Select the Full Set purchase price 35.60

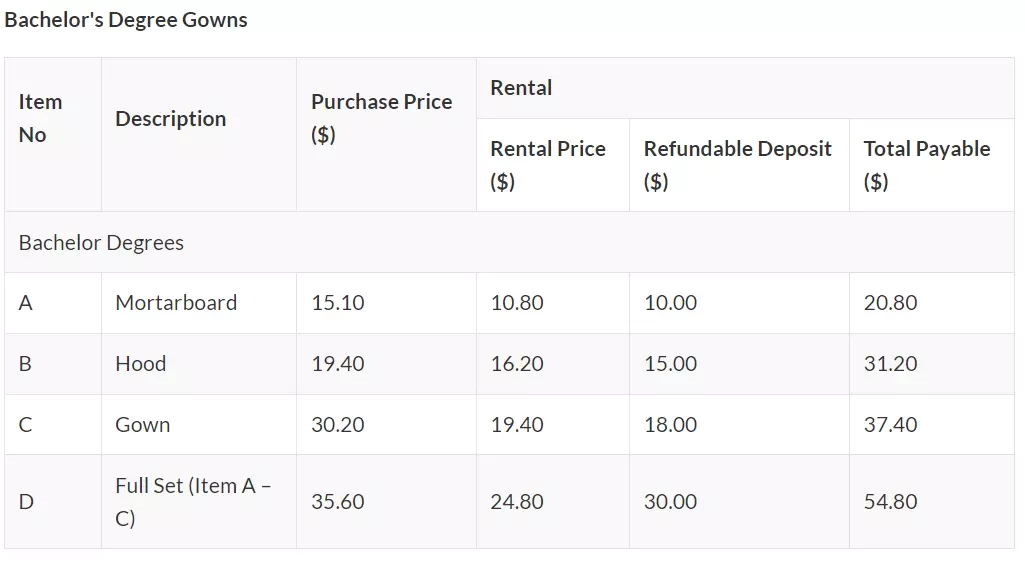[x=338, y=502]
